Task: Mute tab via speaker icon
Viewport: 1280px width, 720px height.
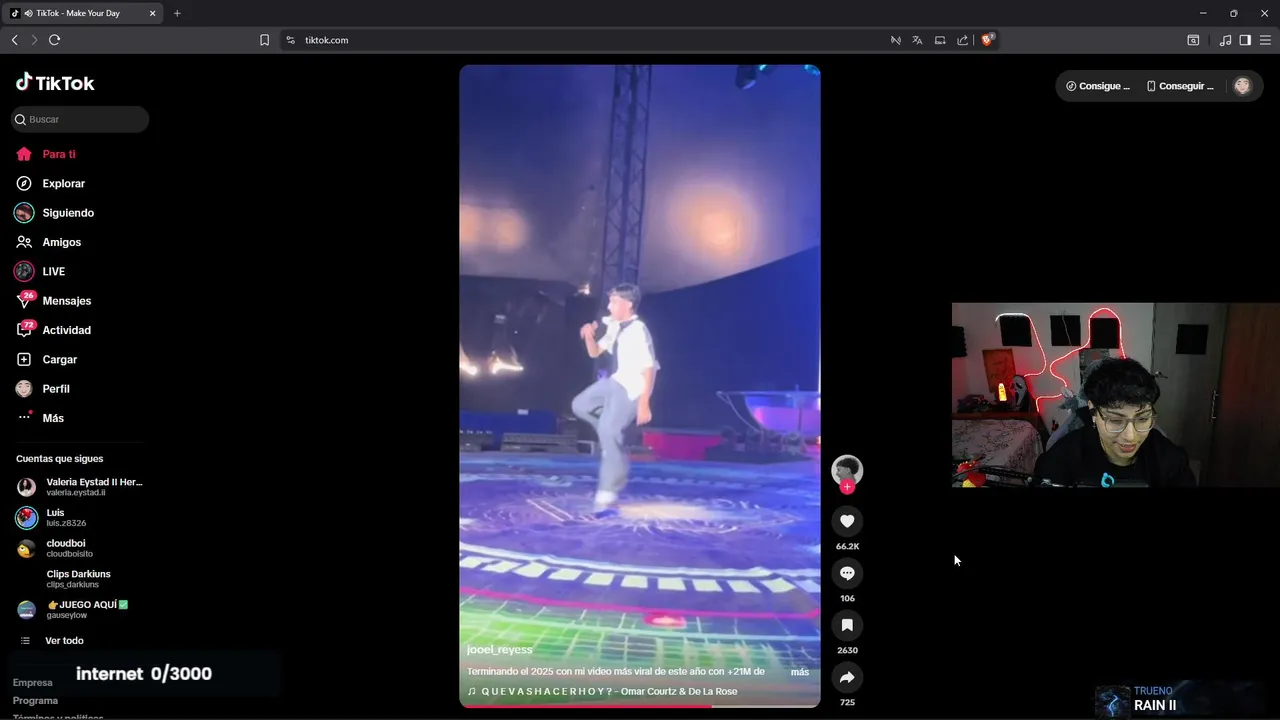Action: (28, 13)
